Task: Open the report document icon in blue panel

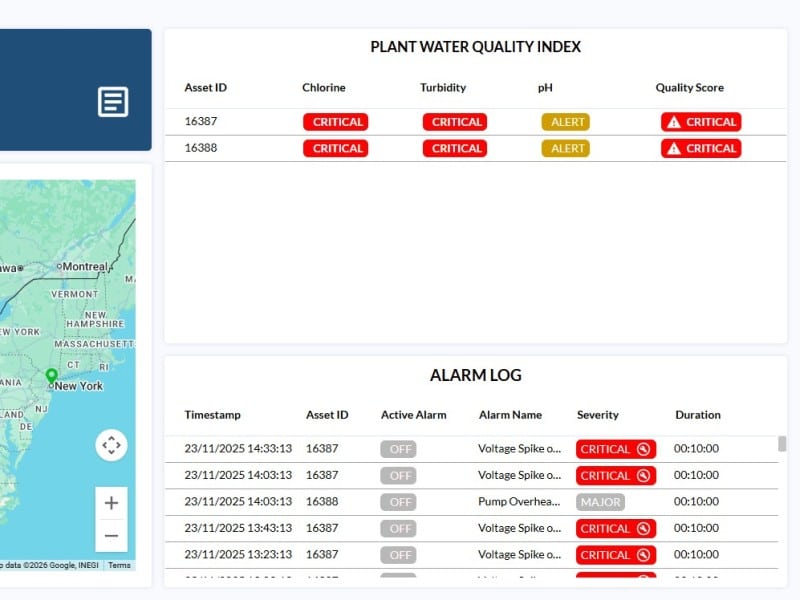Action: (x=113, y=101)
